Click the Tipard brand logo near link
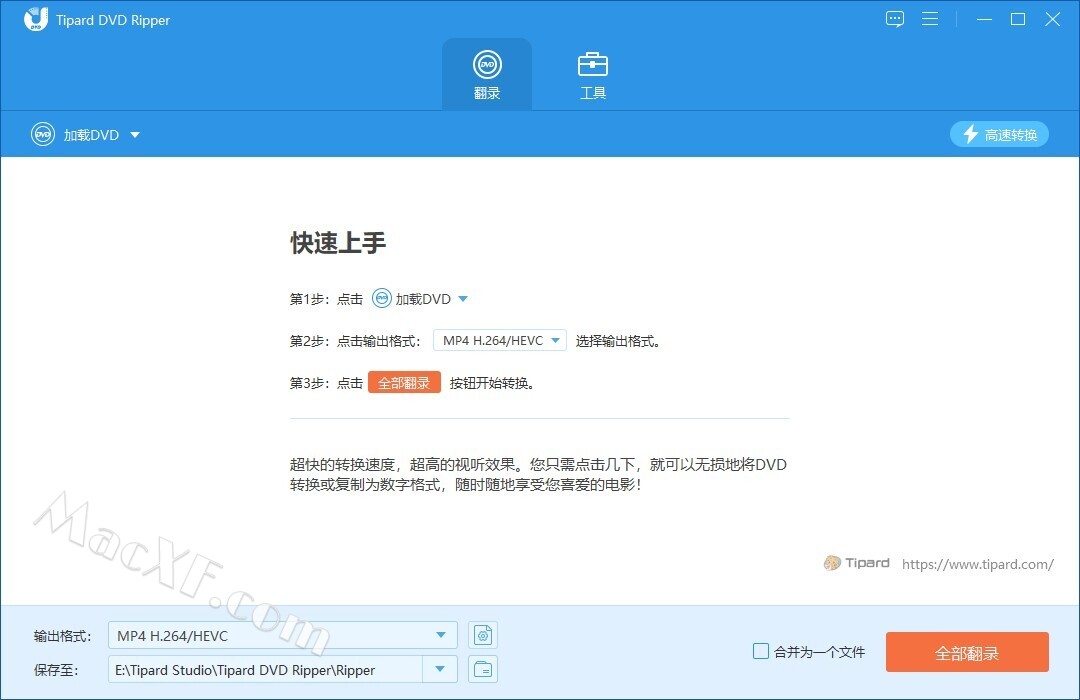 [857, 564]
